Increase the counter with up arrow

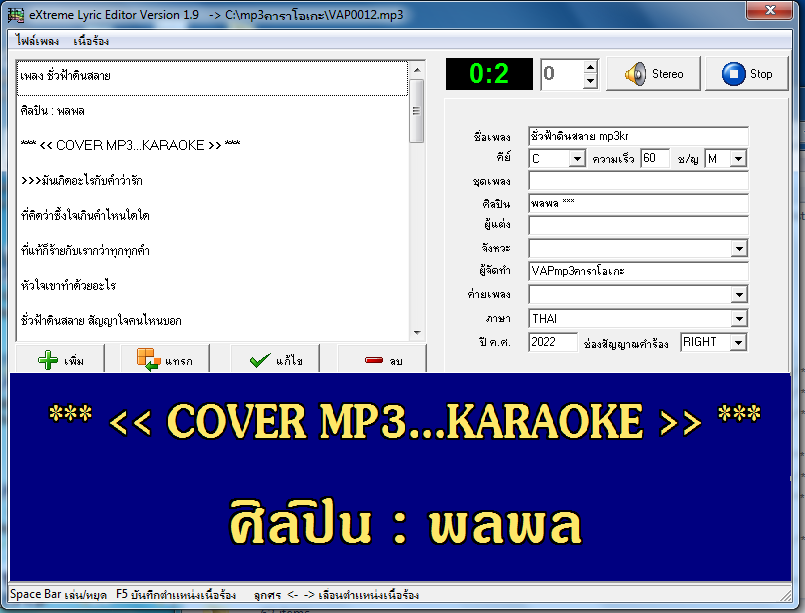pos(590,67)
